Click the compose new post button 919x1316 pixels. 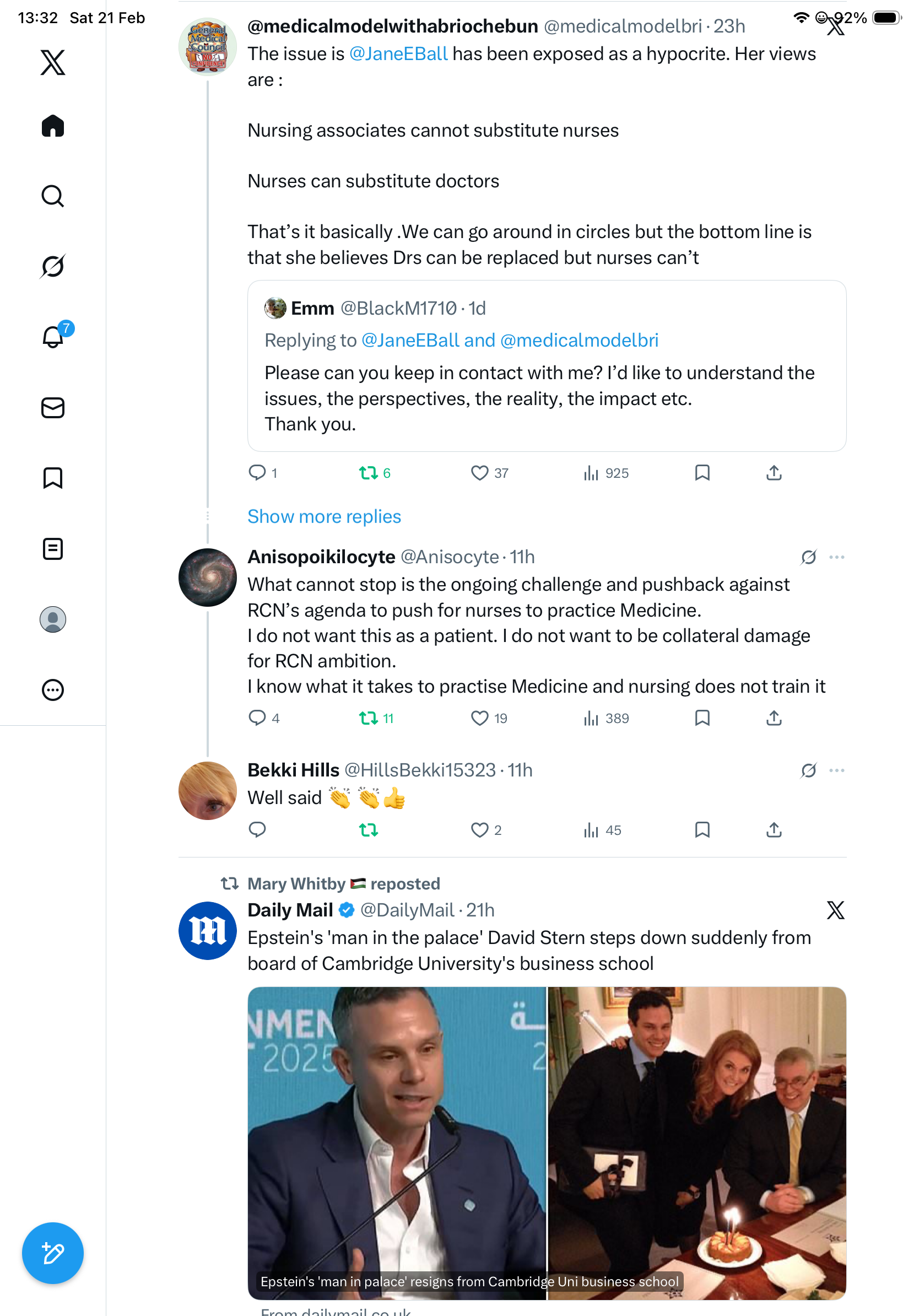pos(53,1253)
